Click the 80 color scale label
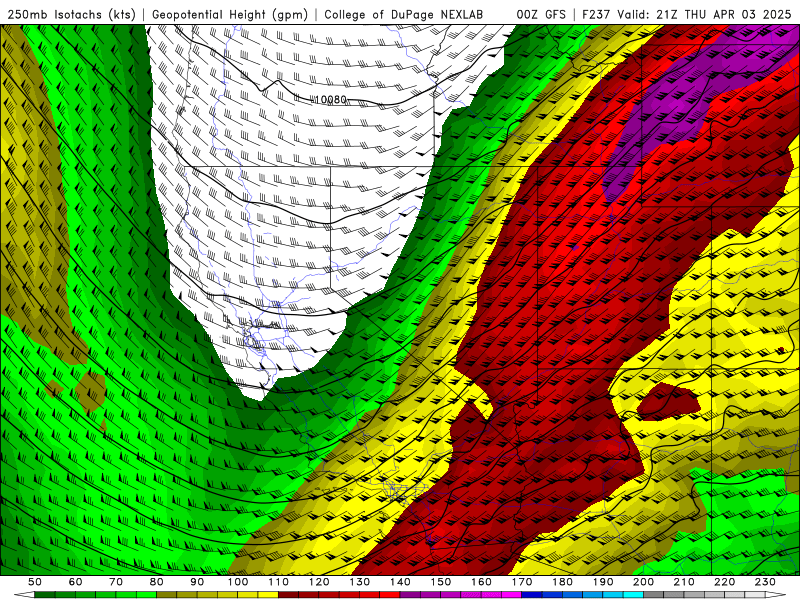 [x=156, y=582]
